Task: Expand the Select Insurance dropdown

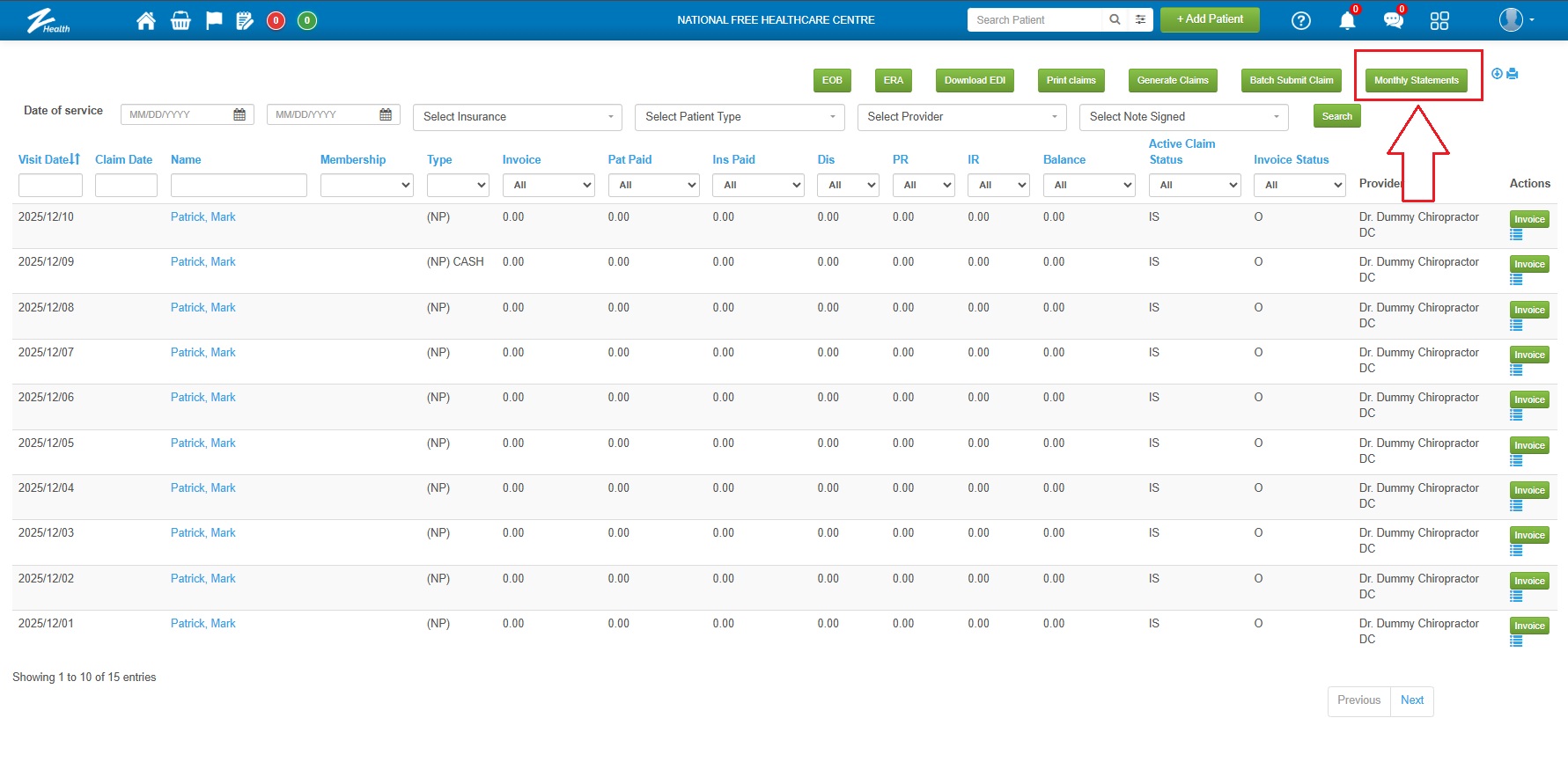Action: click(x=517, y=117)
